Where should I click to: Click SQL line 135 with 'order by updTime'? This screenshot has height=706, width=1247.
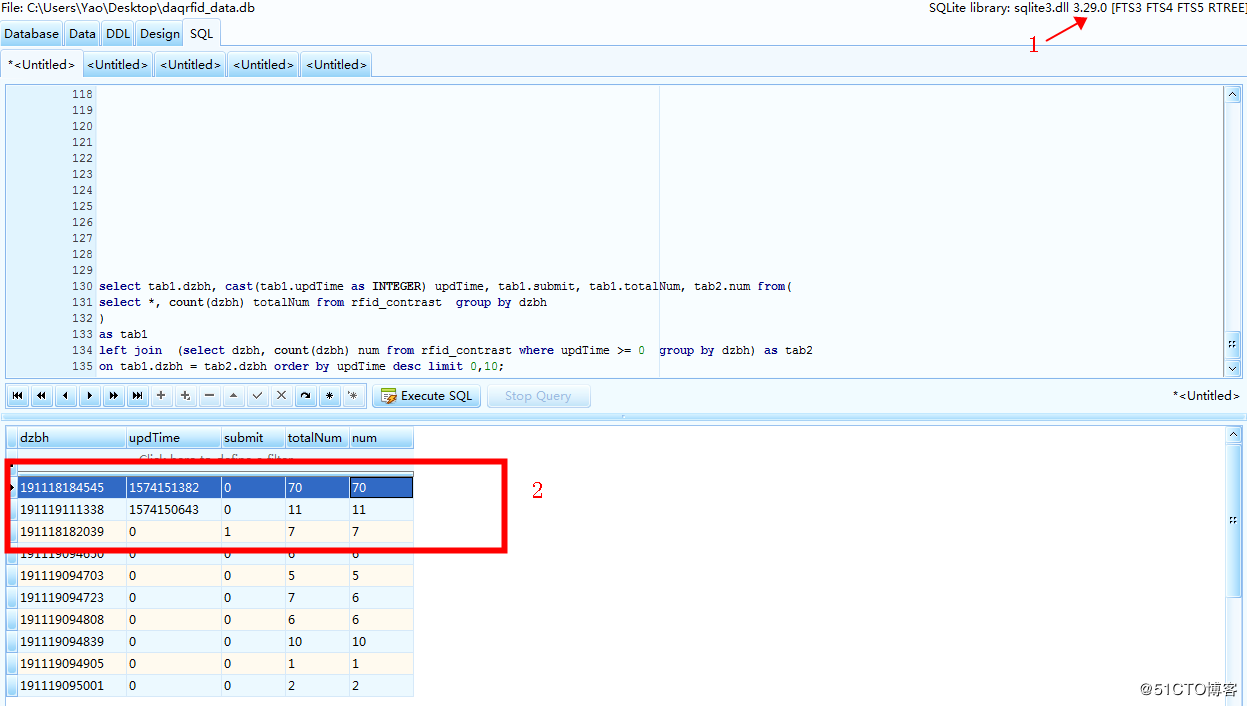tap(302, 366)
